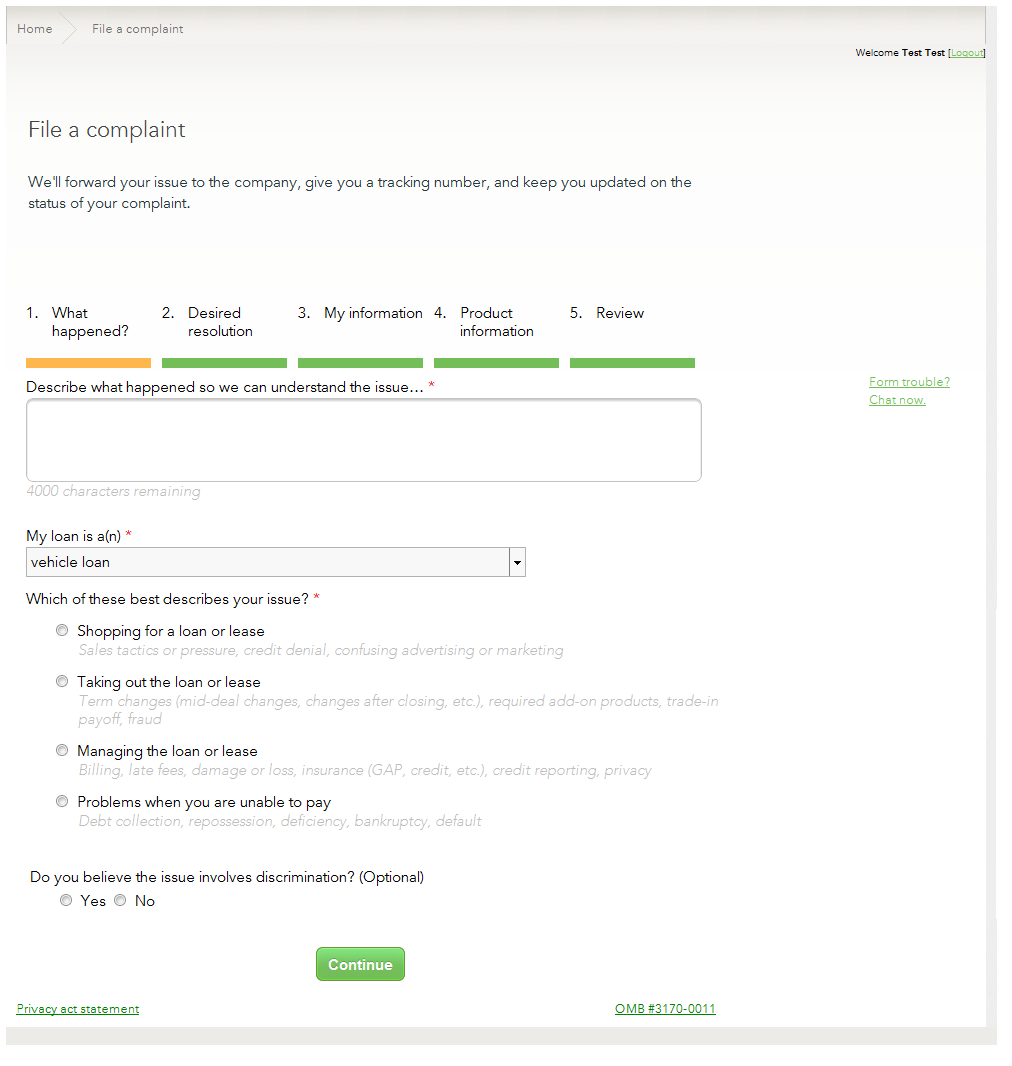Viewport: 1012px width, 1066px height.
Task: Select 'Shopping for a loan or lease' option
Action: 63,631
